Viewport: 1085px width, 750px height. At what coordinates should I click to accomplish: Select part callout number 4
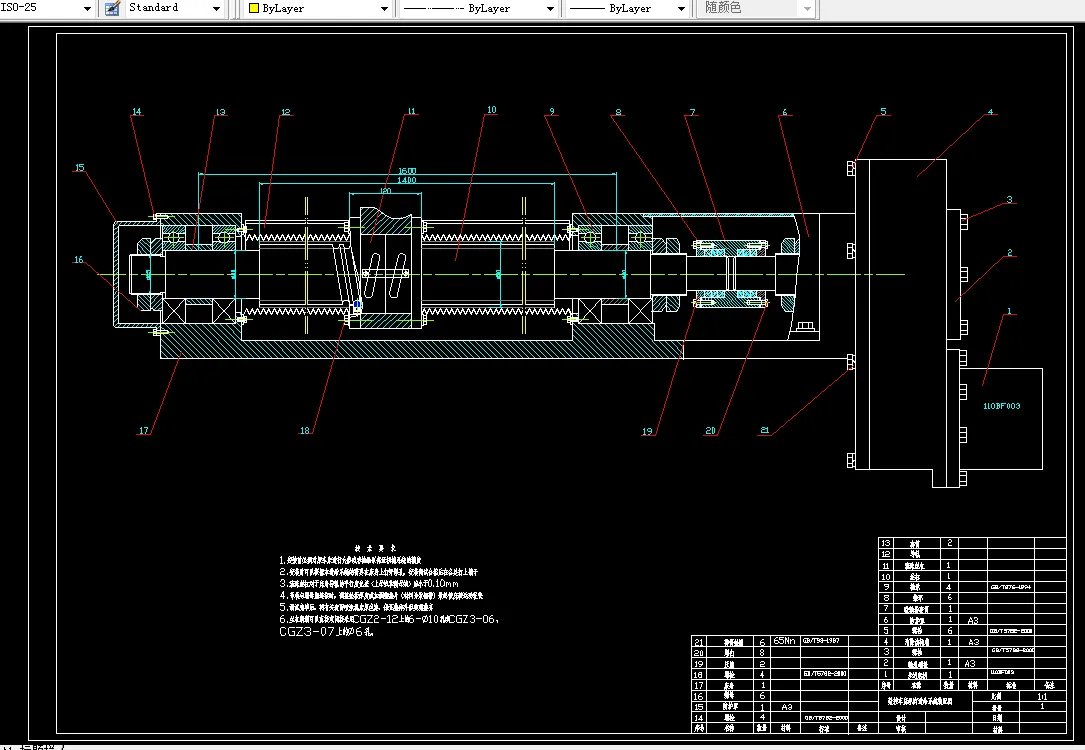(x=990, y=111)
